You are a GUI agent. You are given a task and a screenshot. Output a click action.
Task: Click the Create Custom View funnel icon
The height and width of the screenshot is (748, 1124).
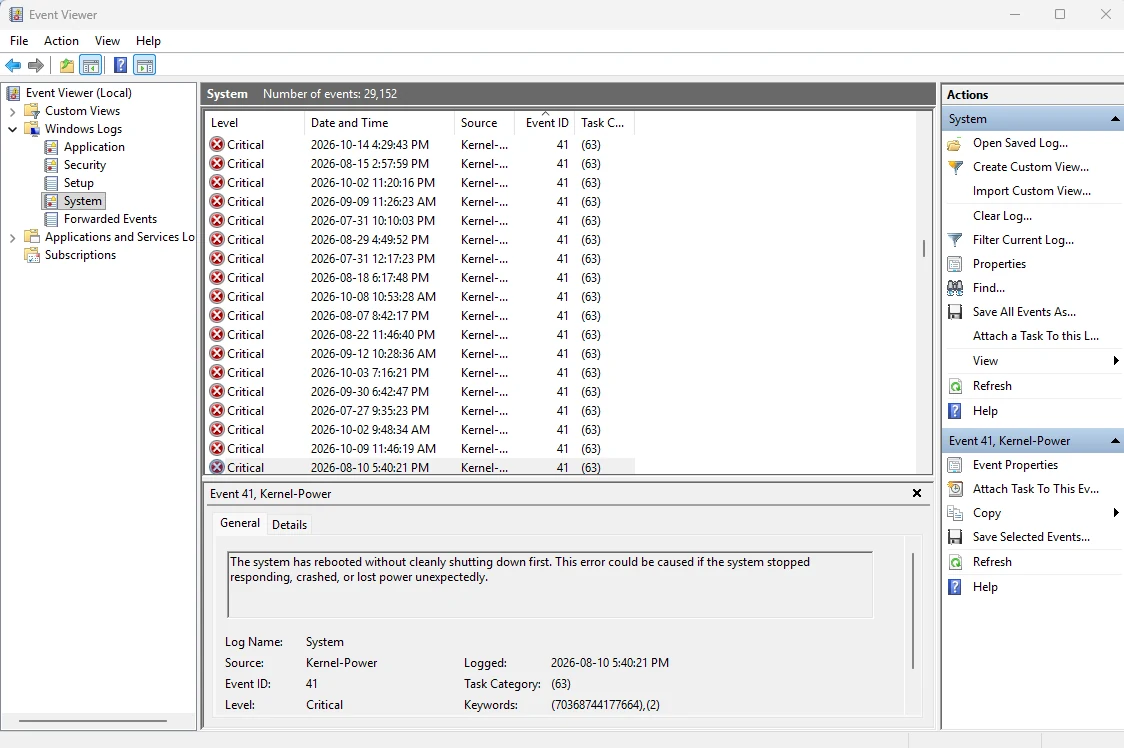[x=955, y=167]
